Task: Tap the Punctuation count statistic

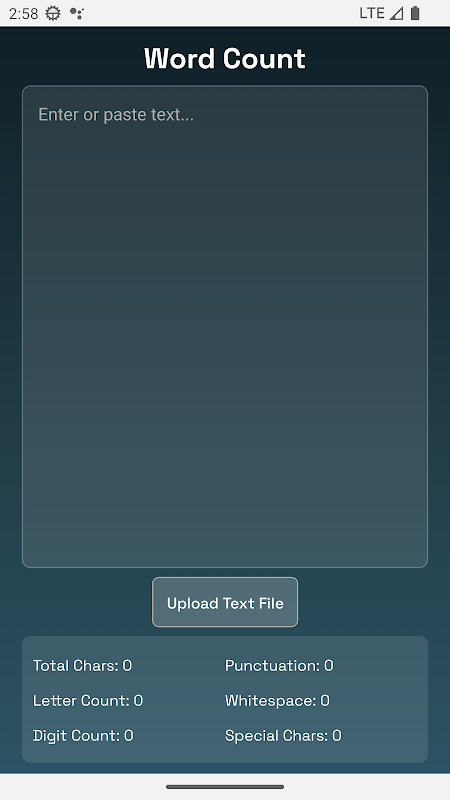Action: (279, 665)
